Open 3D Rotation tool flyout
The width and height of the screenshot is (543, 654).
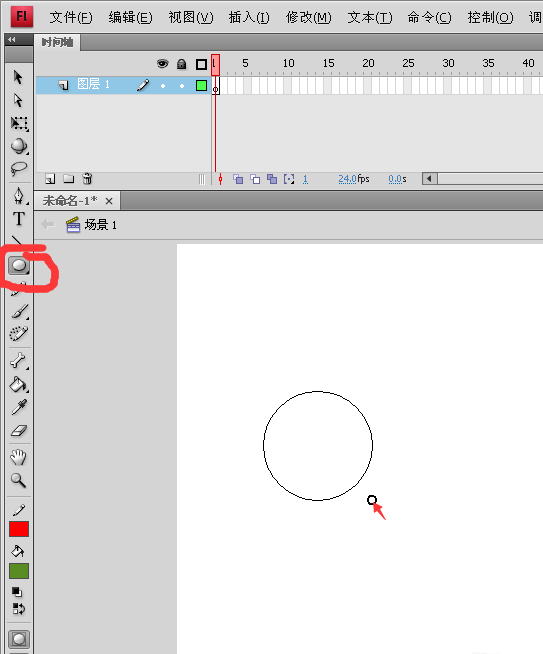point(19,146)
